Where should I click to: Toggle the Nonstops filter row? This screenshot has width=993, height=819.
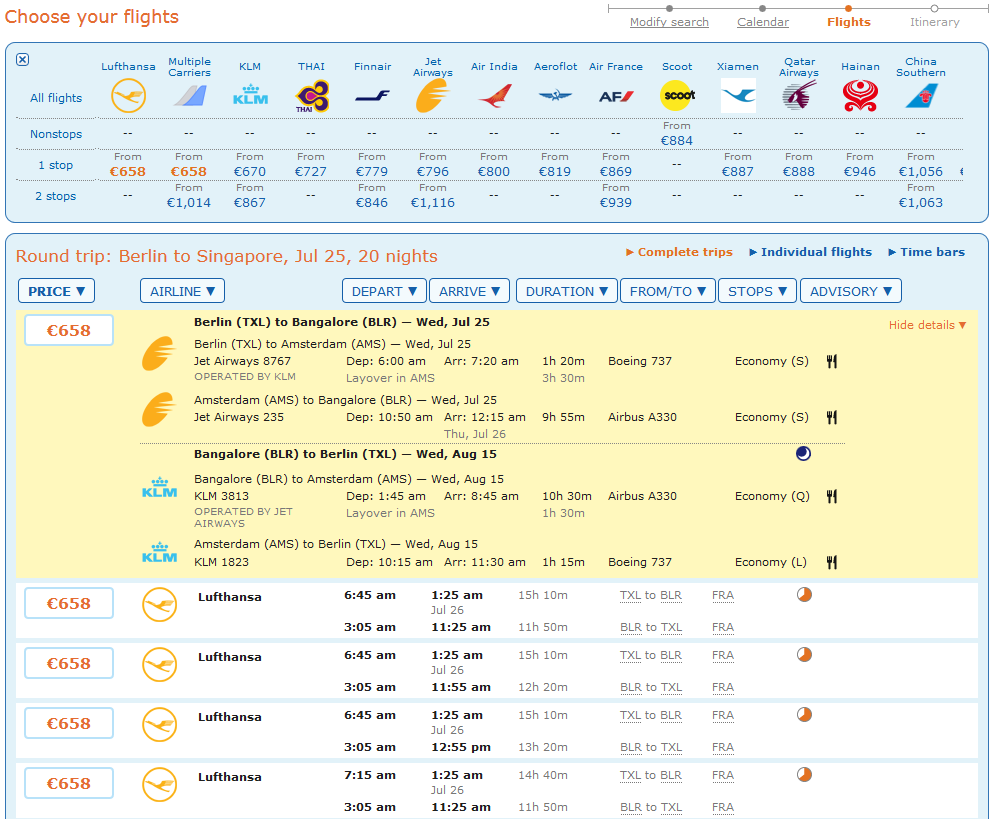click(x=55, y=134)
